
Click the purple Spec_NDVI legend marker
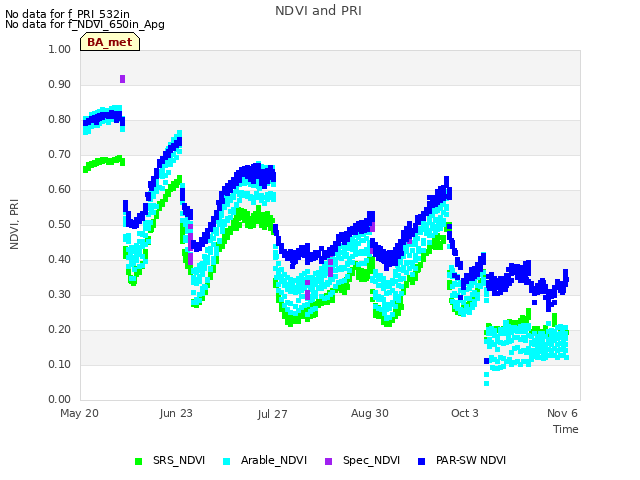tap(329, 461)
